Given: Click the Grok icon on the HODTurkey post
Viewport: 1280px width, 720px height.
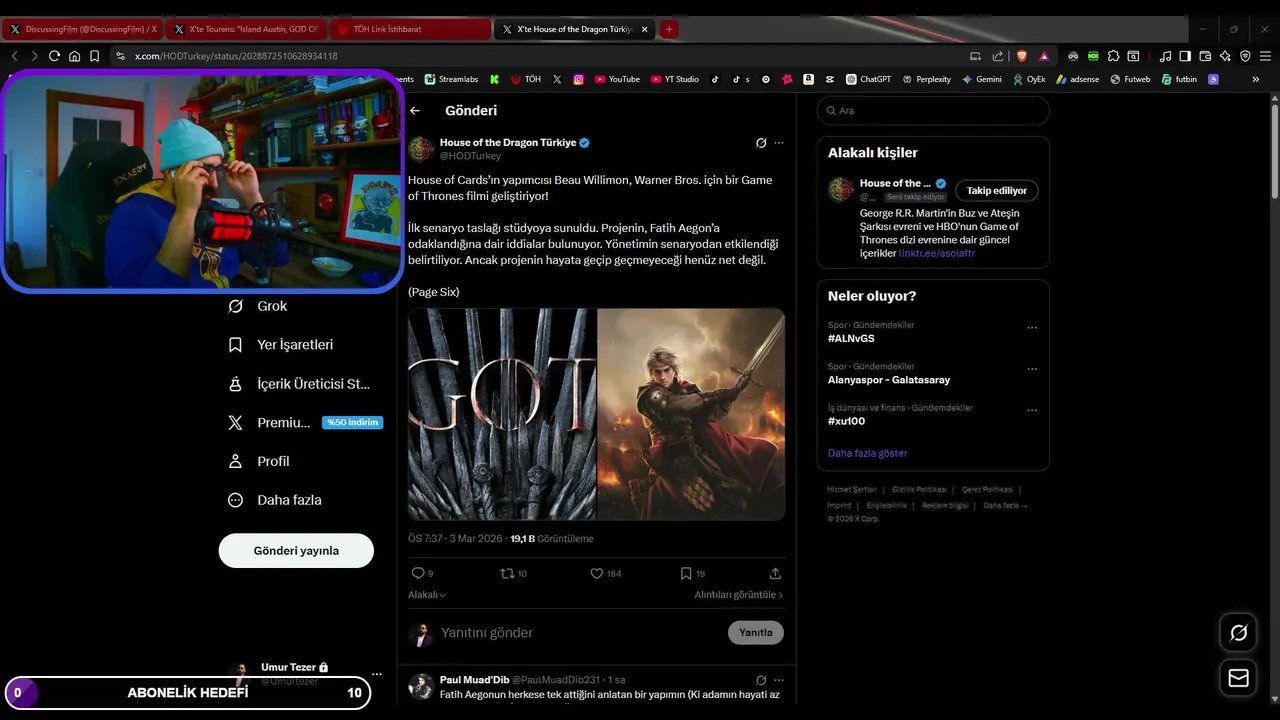Looking at the screenshot, I should [761, 143].
